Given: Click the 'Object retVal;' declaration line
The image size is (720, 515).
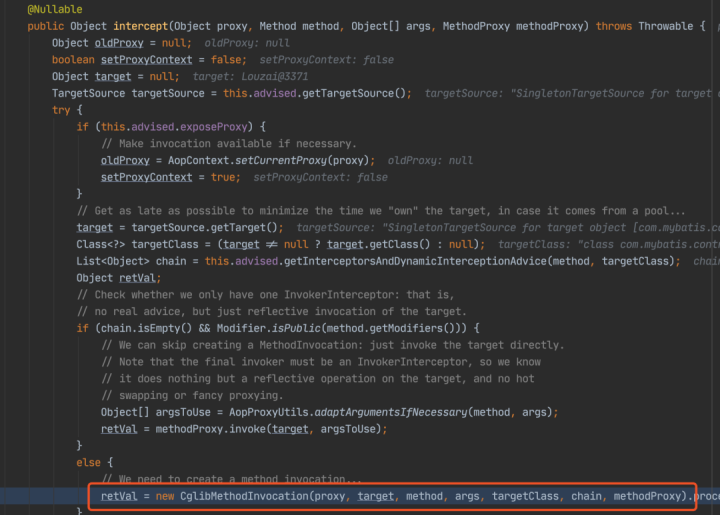Looking at the screenshot, I should 118,278.
